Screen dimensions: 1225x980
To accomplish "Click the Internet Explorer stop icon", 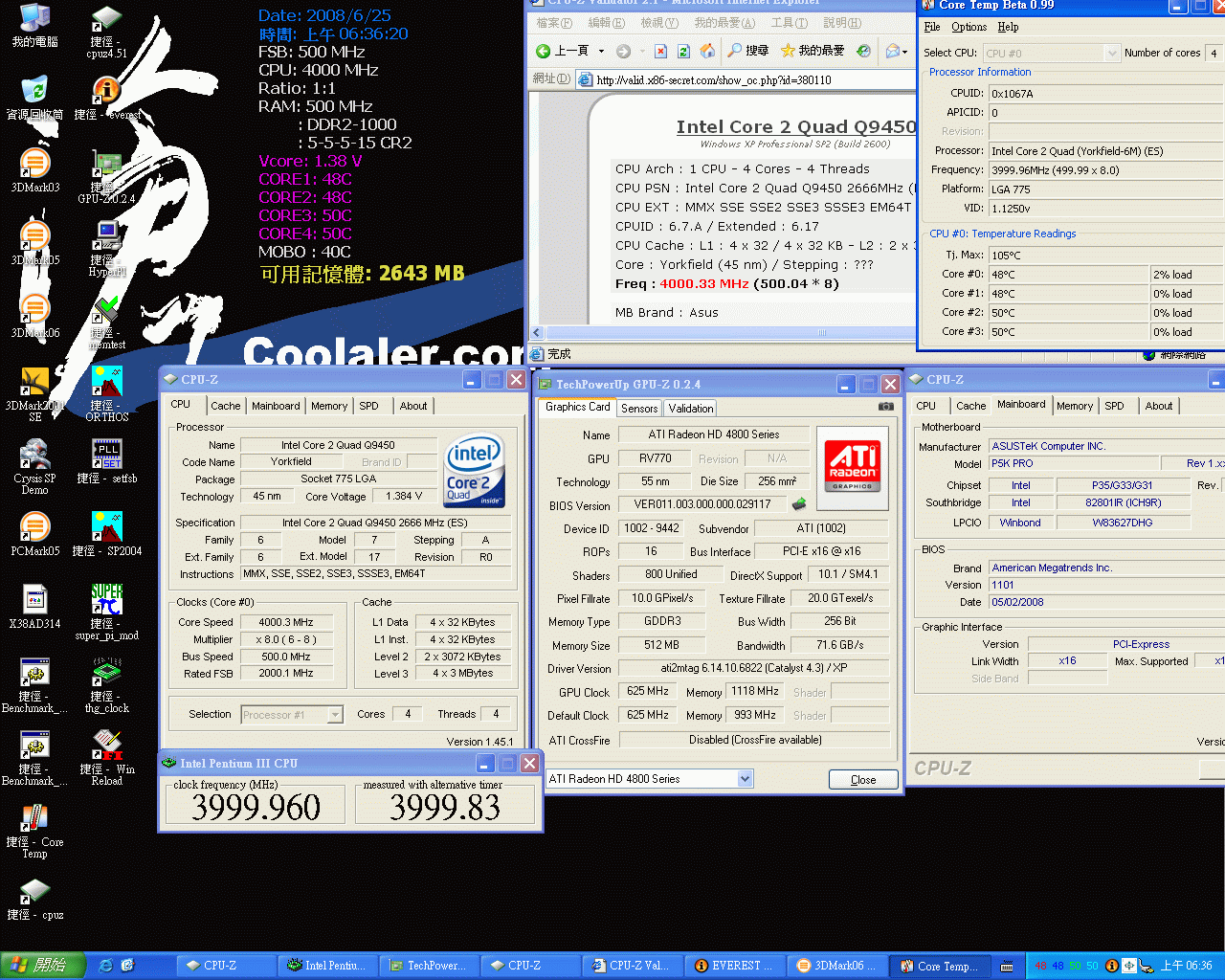I will pos(660,51).
